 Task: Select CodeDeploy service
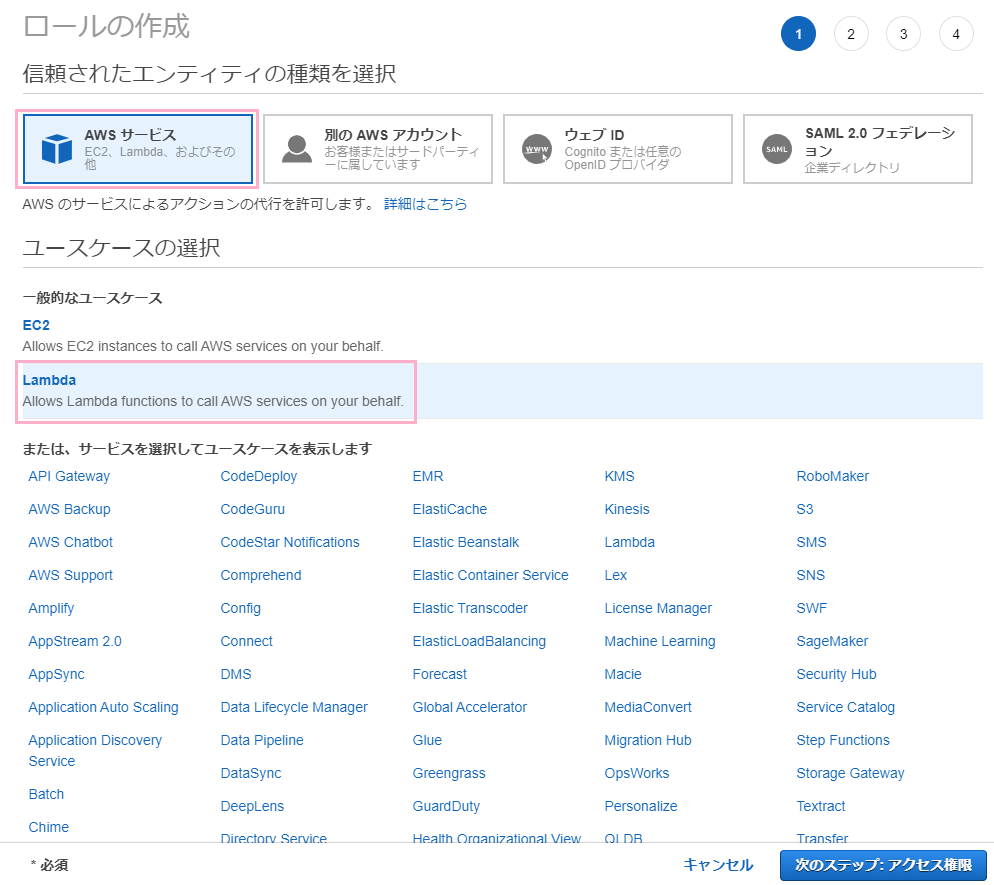point(259,476)
